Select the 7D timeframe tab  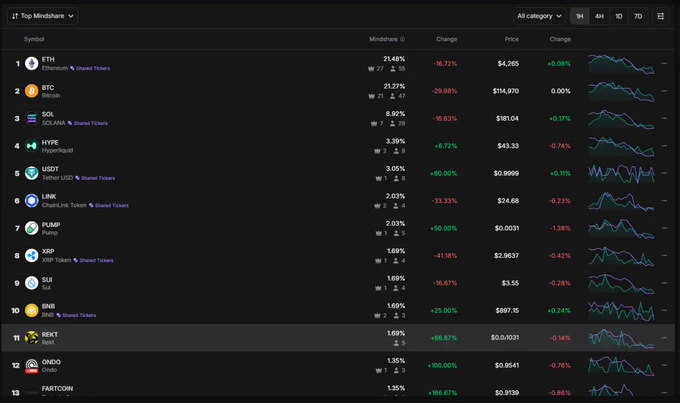pyautogui.click(x=638, y=16)
